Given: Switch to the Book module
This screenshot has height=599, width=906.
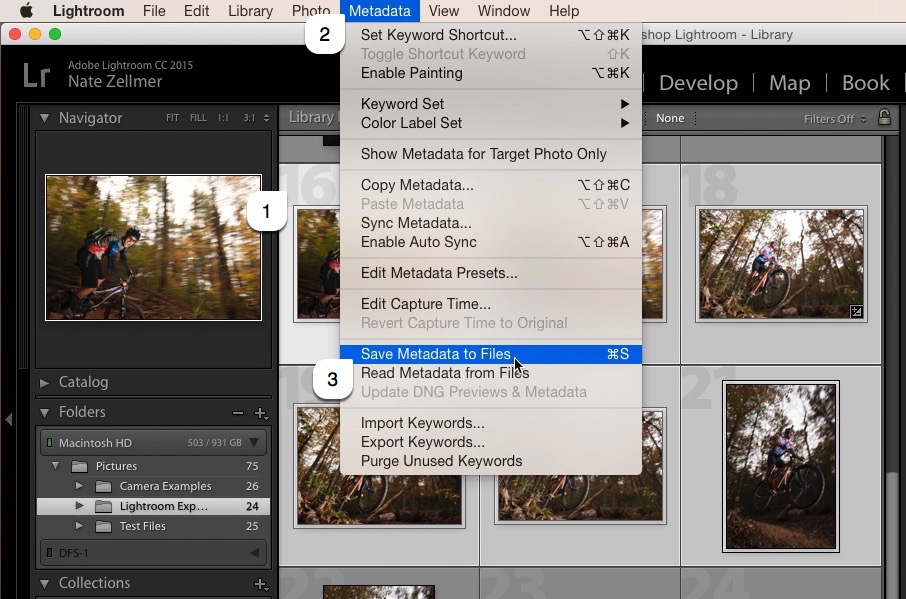Looking at the screenshot, I should [866, 83].
